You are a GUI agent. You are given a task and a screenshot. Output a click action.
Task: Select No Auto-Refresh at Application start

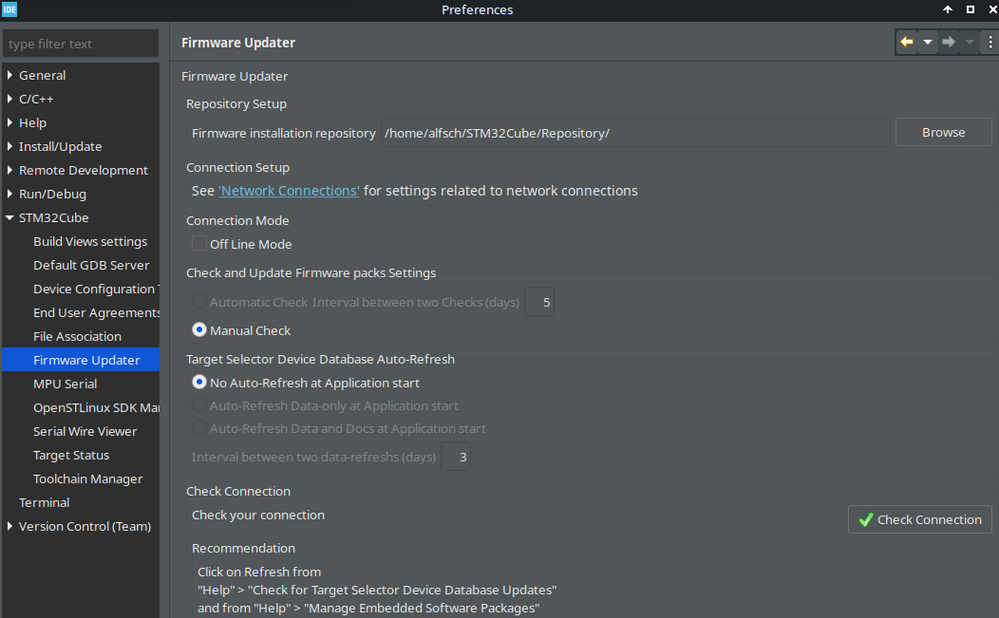[x=199, y=382]
